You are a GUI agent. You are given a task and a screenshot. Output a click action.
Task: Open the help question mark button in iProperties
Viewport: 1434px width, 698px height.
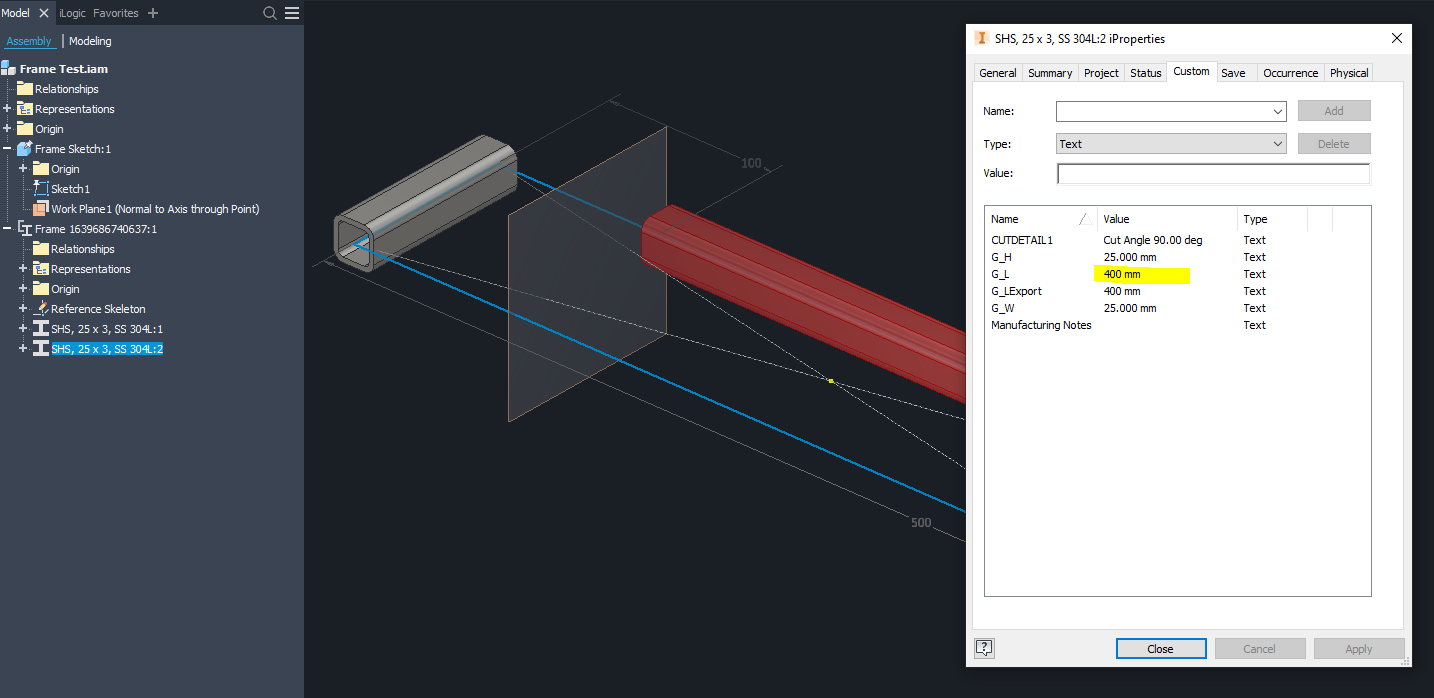point(983,647)
